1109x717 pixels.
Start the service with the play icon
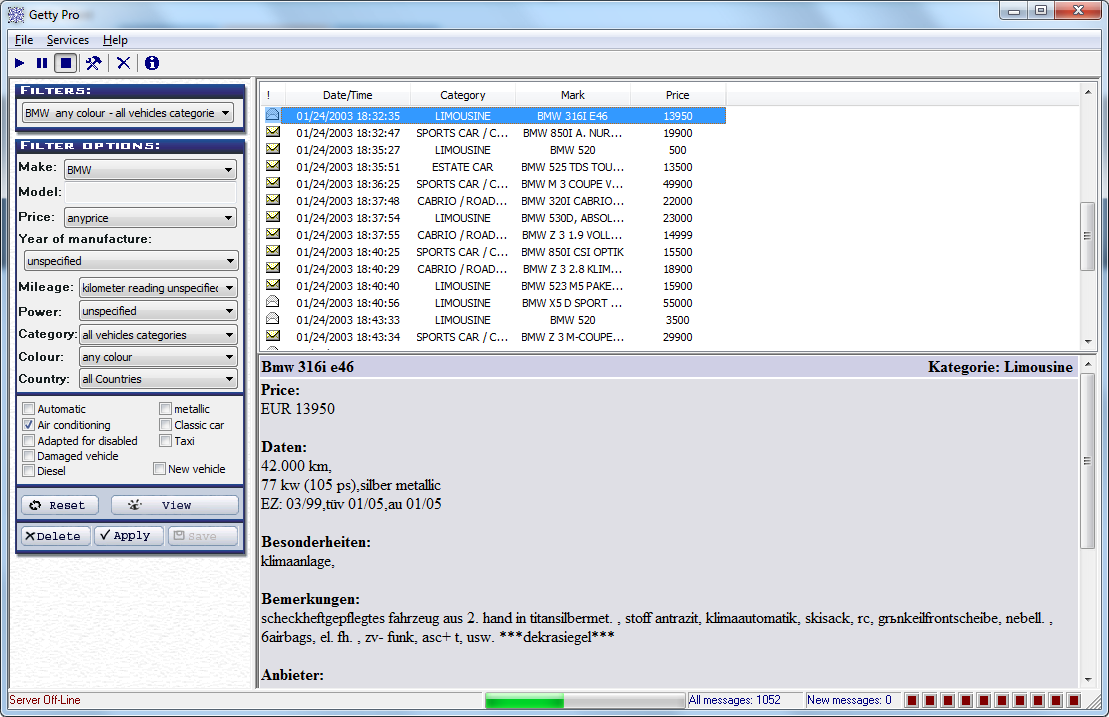(x=20, y=63)
